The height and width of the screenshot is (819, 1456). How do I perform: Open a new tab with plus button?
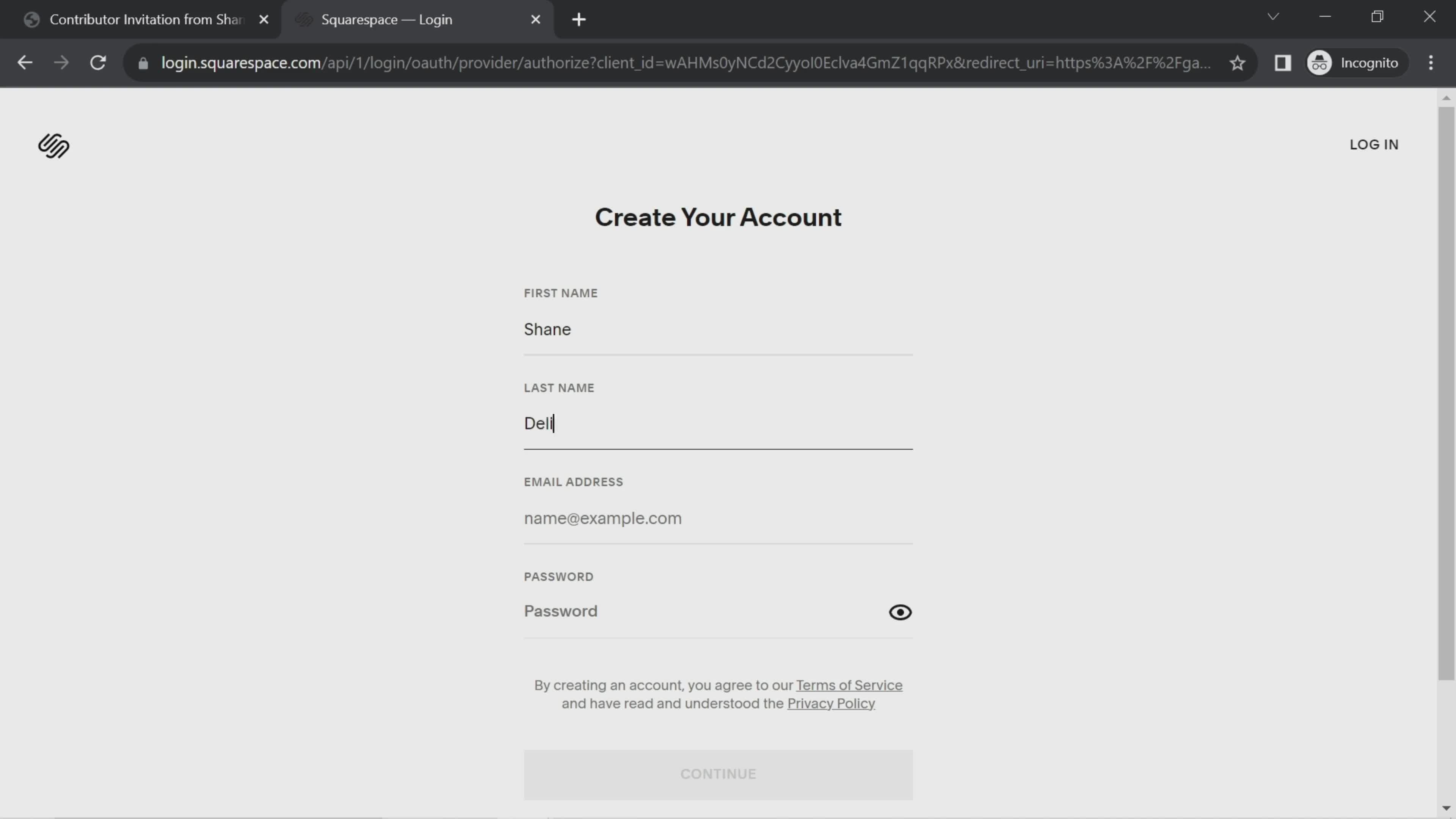(579, 20)
